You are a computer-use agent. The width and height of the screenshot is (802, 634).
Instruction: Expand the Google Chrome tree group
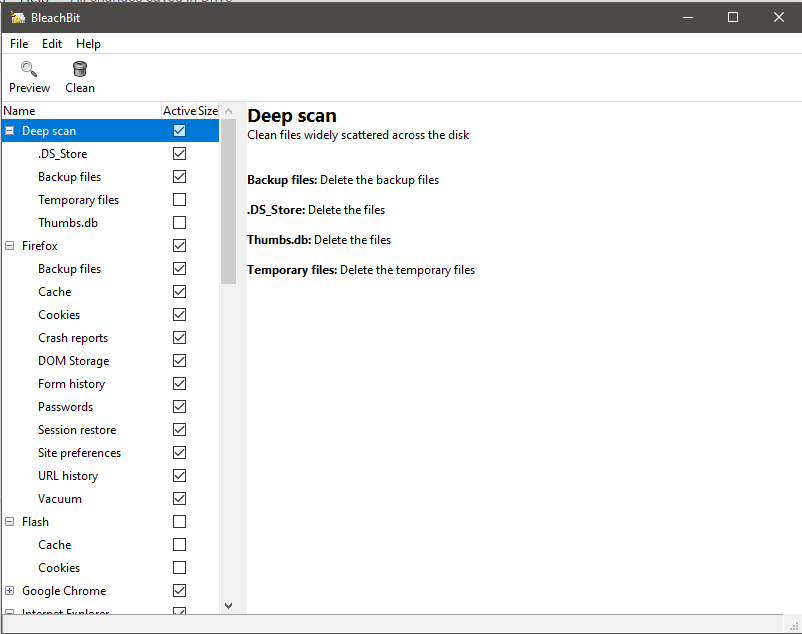(x=10, y=591)
